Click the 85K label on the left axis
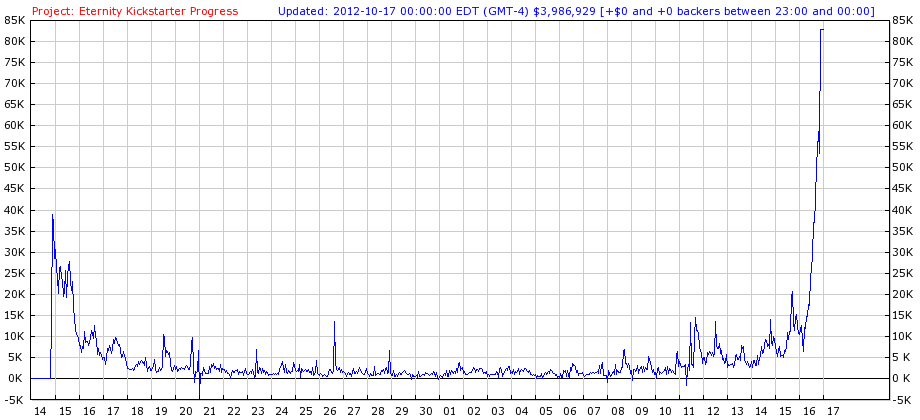Viewport: 920px width, 420px height. tap(15, 19)
